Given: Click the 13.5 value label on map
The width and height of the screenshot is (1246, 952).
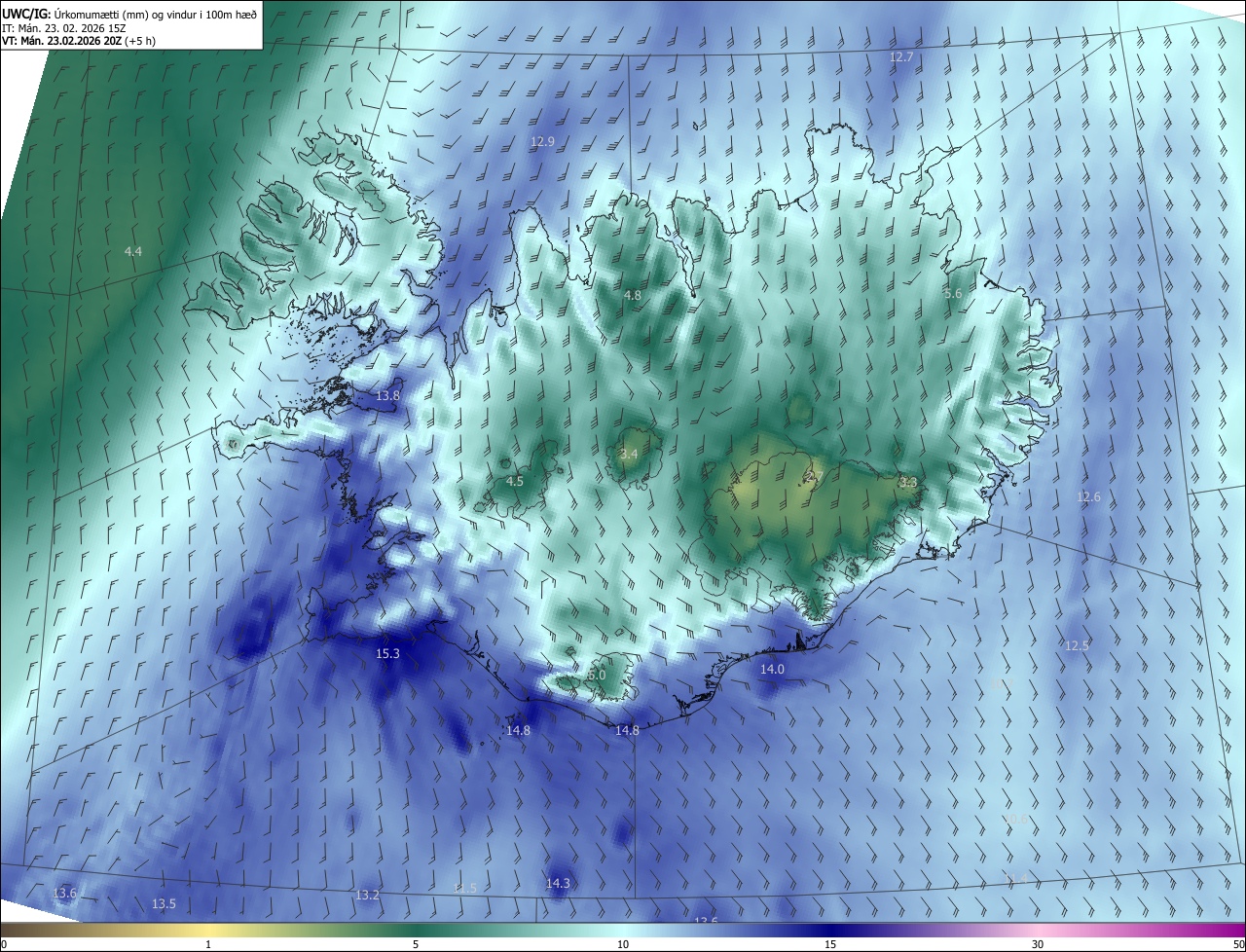Looking at the screenshot, I should [x=164, y=904].
